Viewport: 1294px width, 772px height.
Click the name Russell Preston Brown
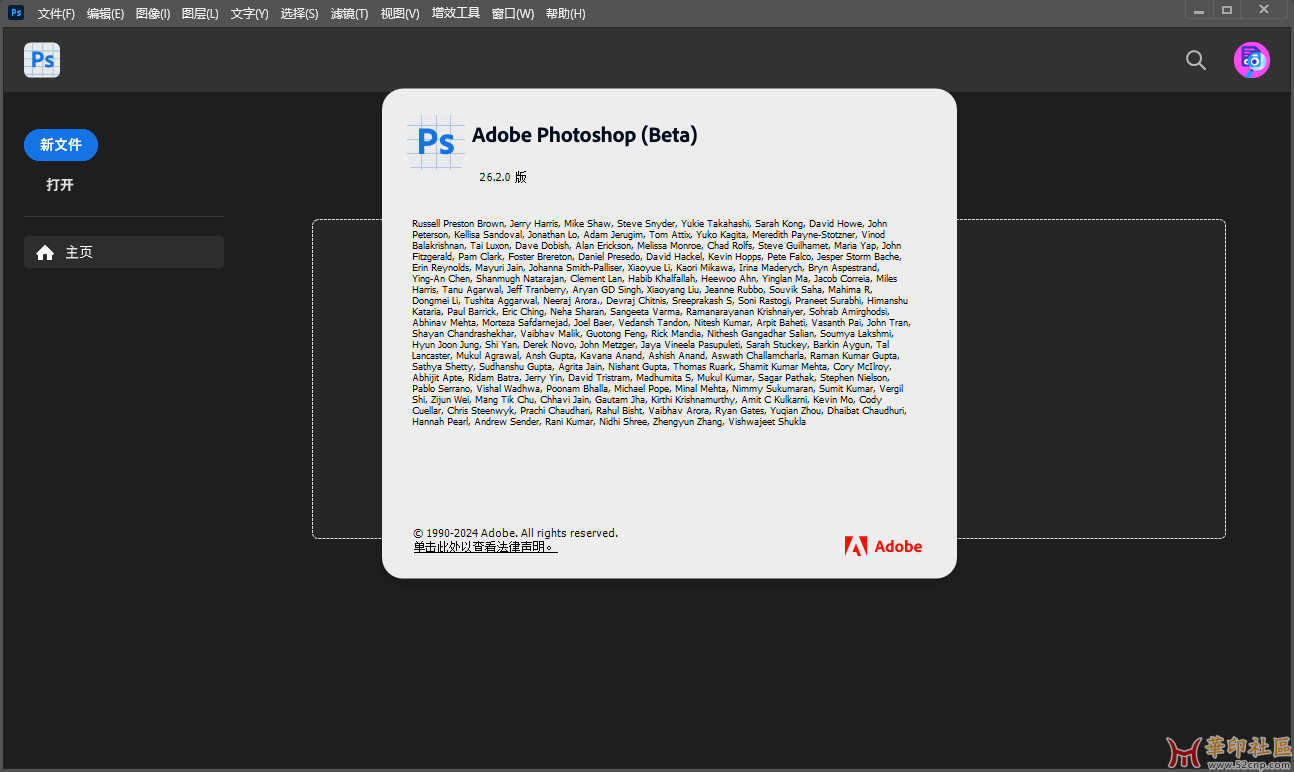(458, 224)
